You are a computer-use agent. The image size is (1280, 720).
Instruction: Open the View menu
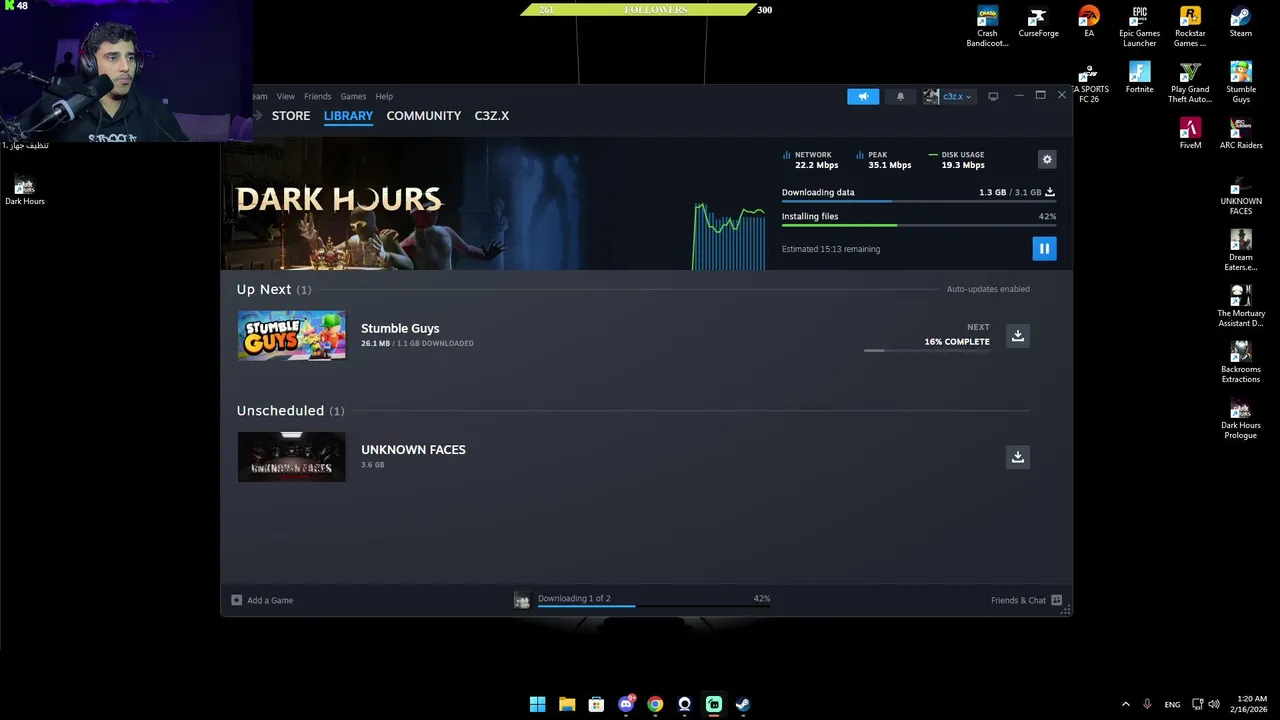pos(286,96)
